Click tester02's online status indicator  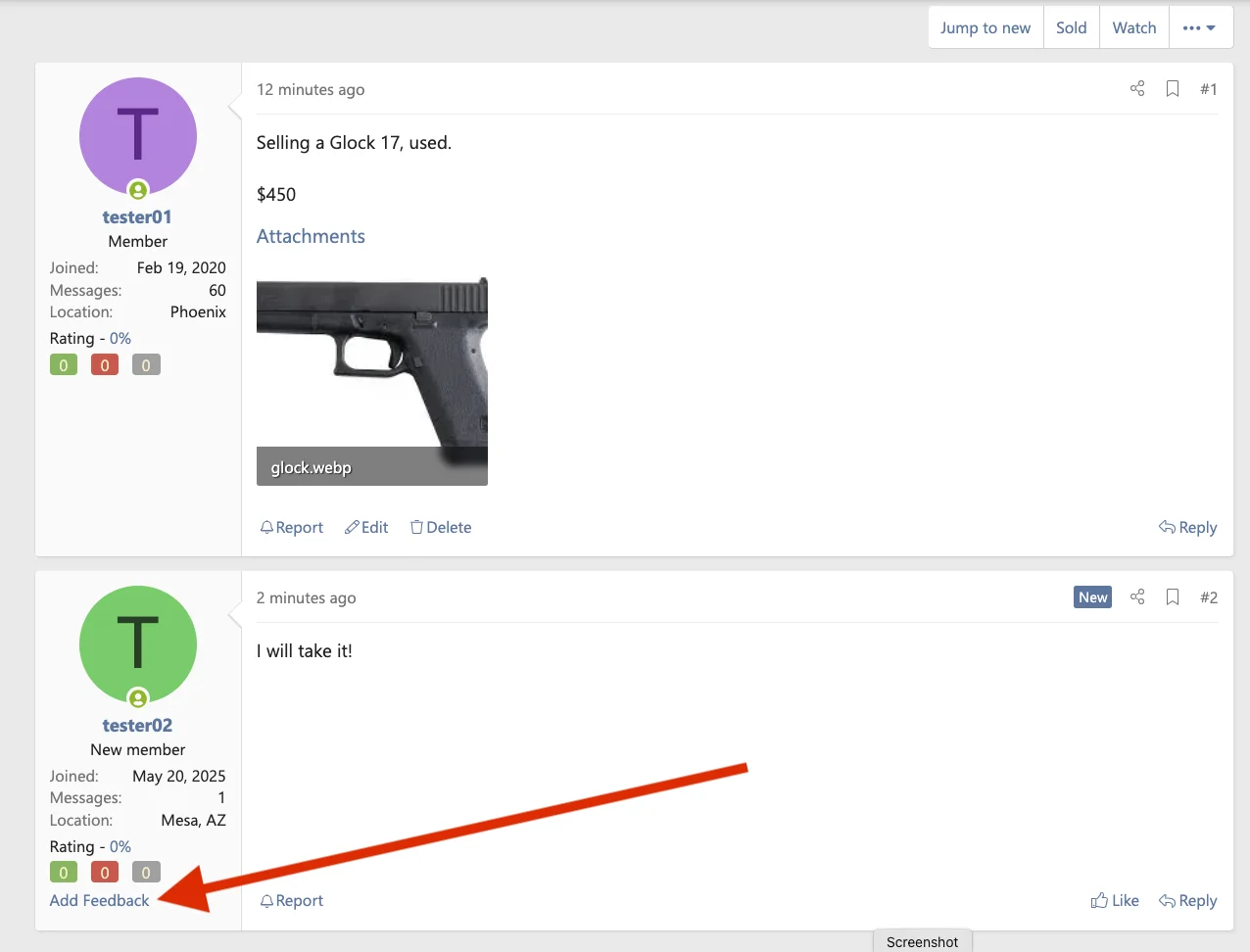[x=138, y=698]
